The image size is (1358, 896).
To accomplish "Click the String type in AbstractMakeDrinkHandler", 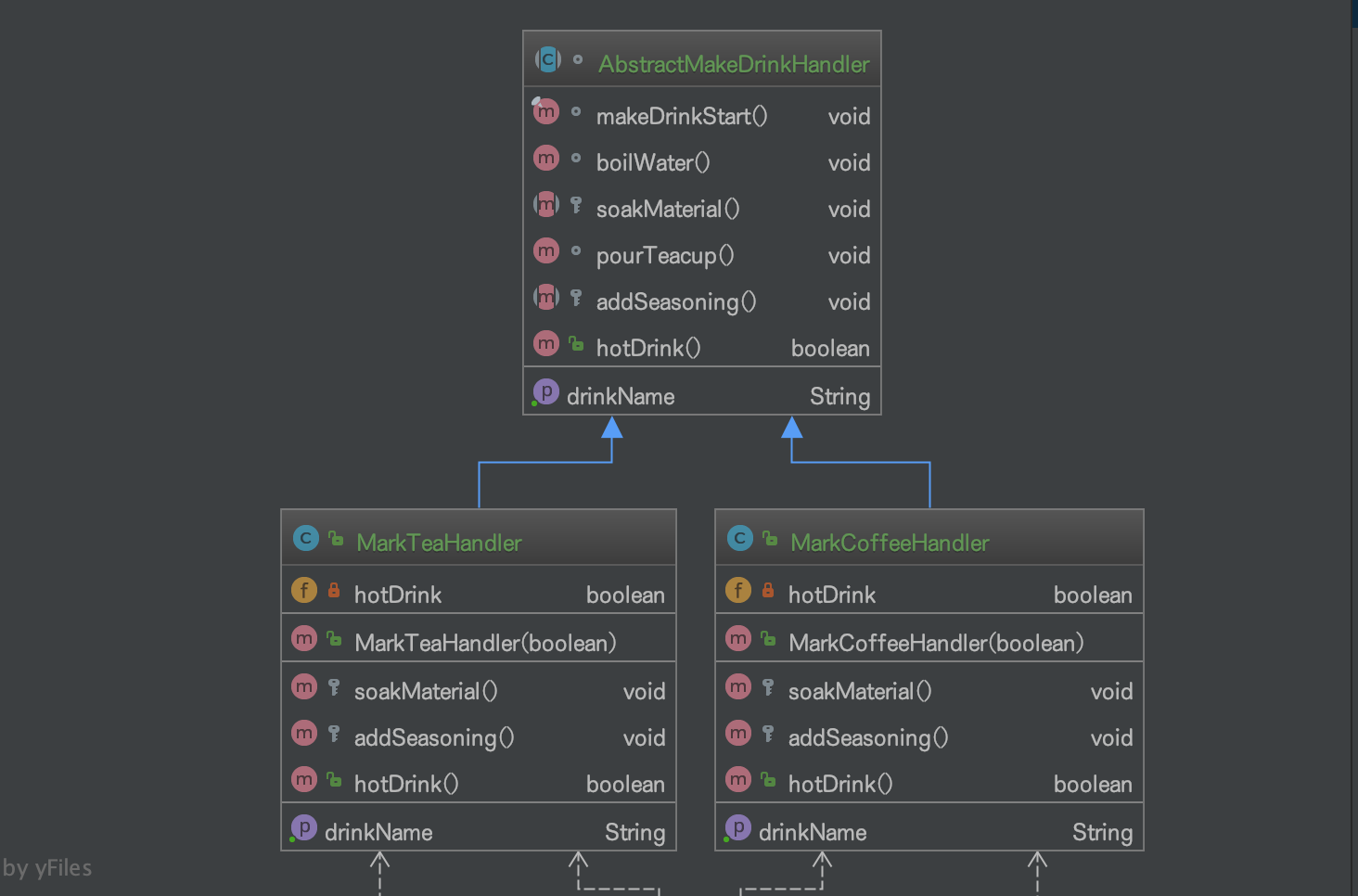I will [840, 396].
